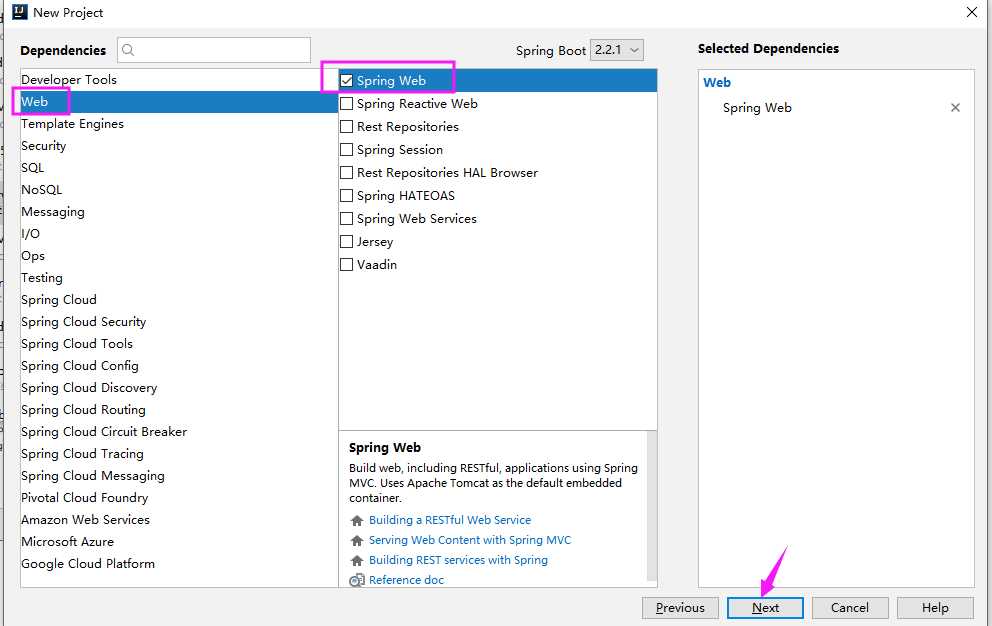Select the Spring Web Services checkbox
Screen dimensions: 992x626
(347, 218)
